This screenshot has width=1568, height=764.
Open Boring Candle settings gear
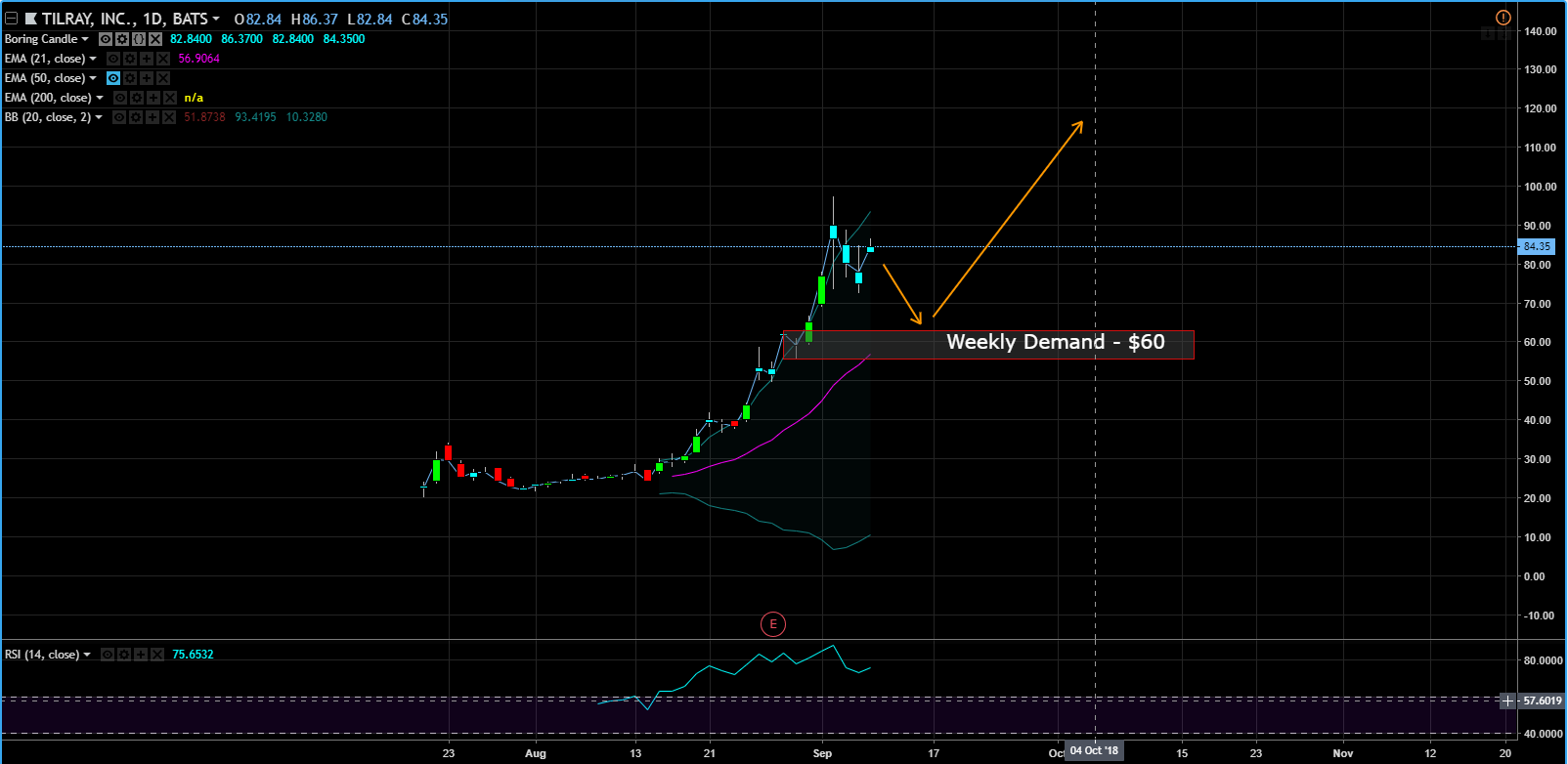pos(122,39)
